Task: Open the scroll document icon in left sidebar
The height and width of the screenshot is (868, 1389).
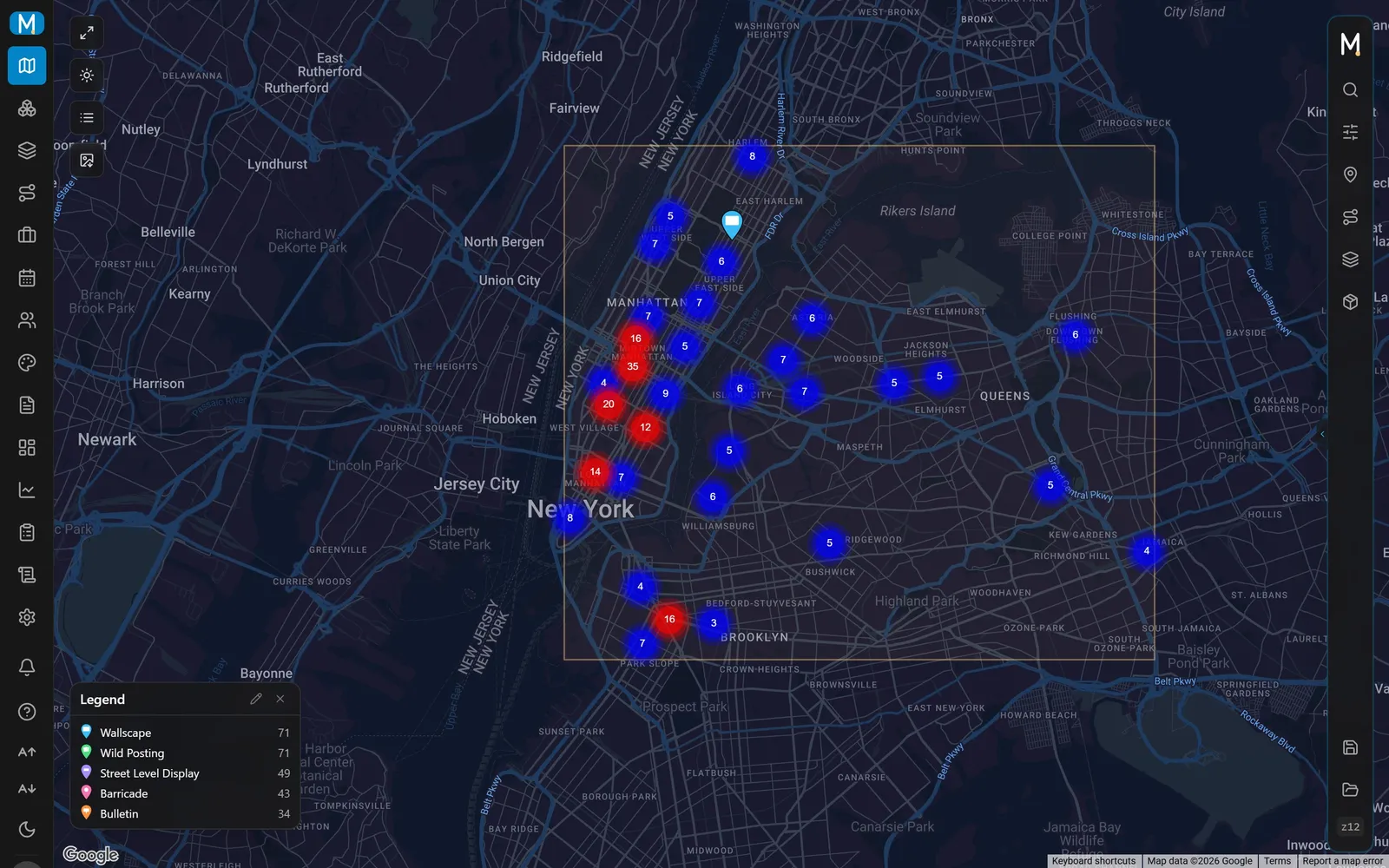Action: (27, 575)
